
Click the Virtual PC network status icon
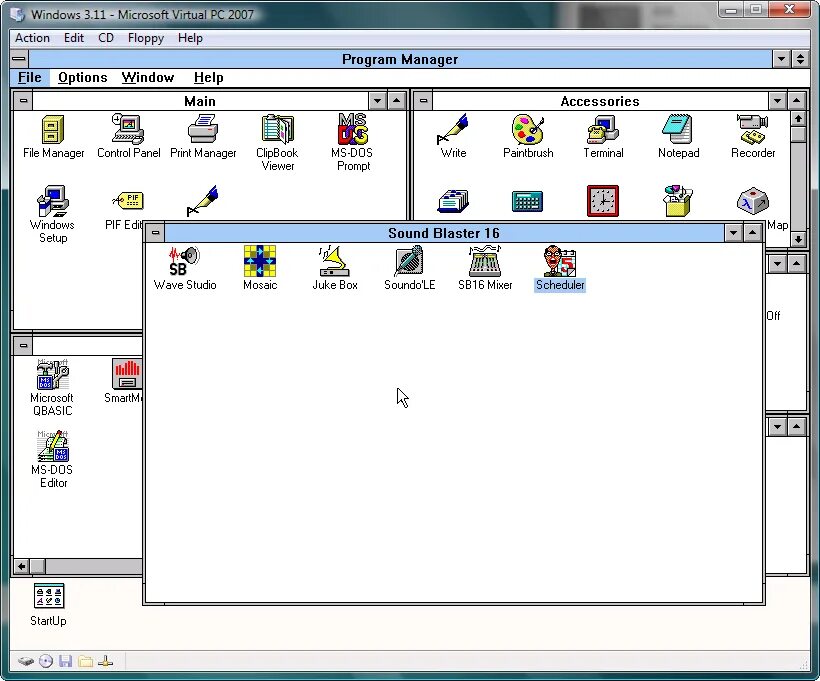106,662
